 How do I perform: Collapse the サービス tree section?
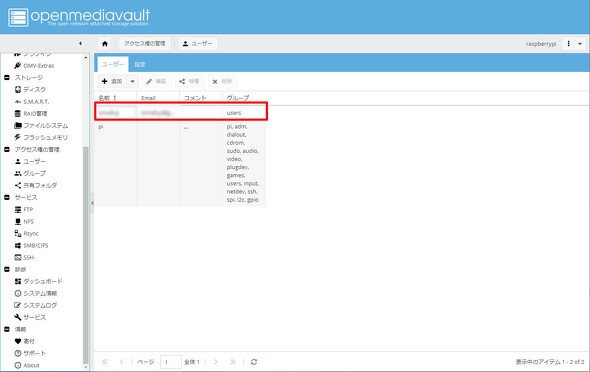point(7,197)
